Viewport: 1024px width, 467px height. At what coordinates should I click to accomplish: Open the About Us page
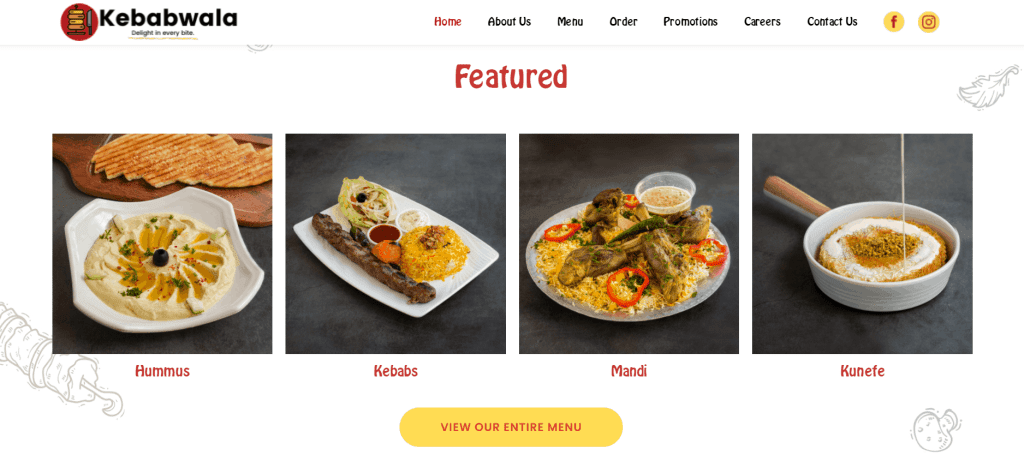point(509,22)
